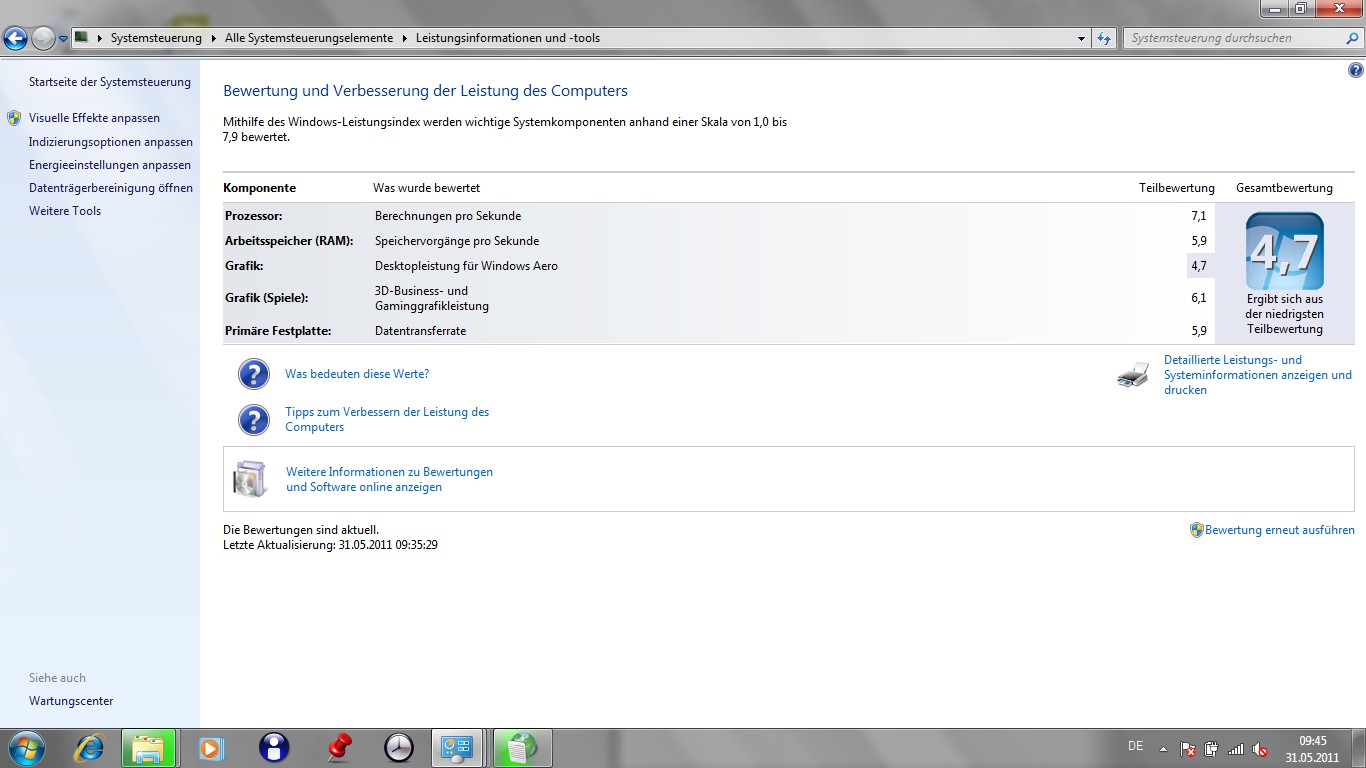Click the power plug battery tray icon
The height and width of the screenshot is (768, 1366).
[x=1212, y=748]
